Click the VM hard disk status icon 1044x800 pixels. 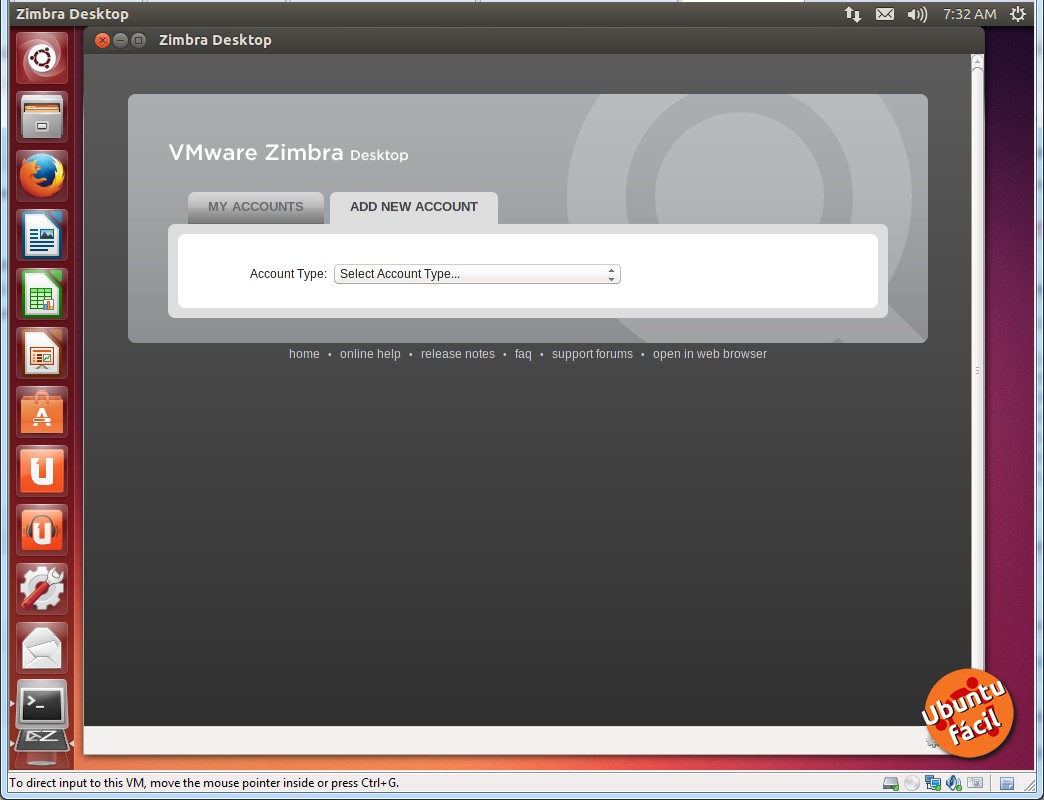click(x=890, y=784)
